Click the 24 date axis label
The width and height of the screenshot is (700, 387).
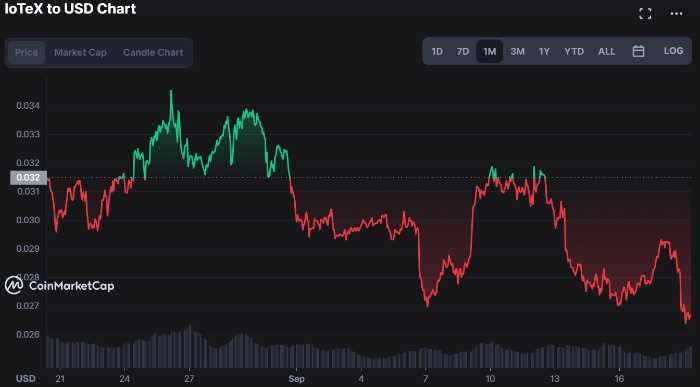coord(125,379)
